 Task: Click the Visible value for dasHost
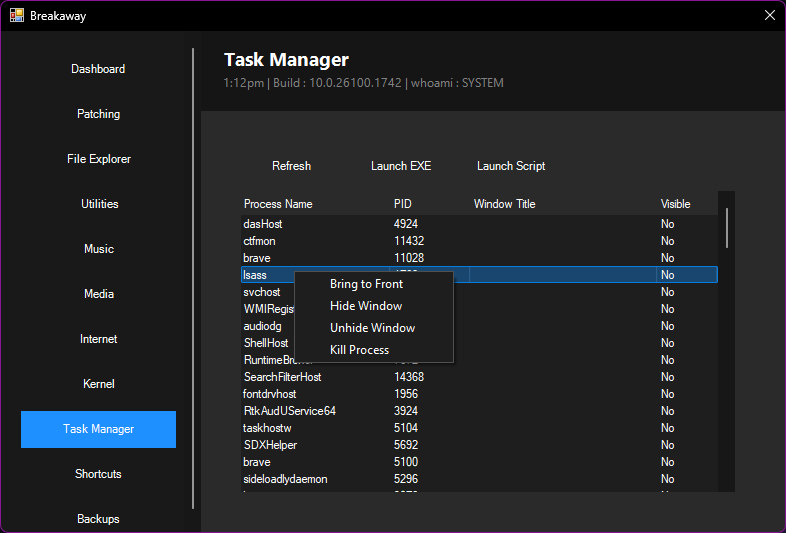pos(667,224)
